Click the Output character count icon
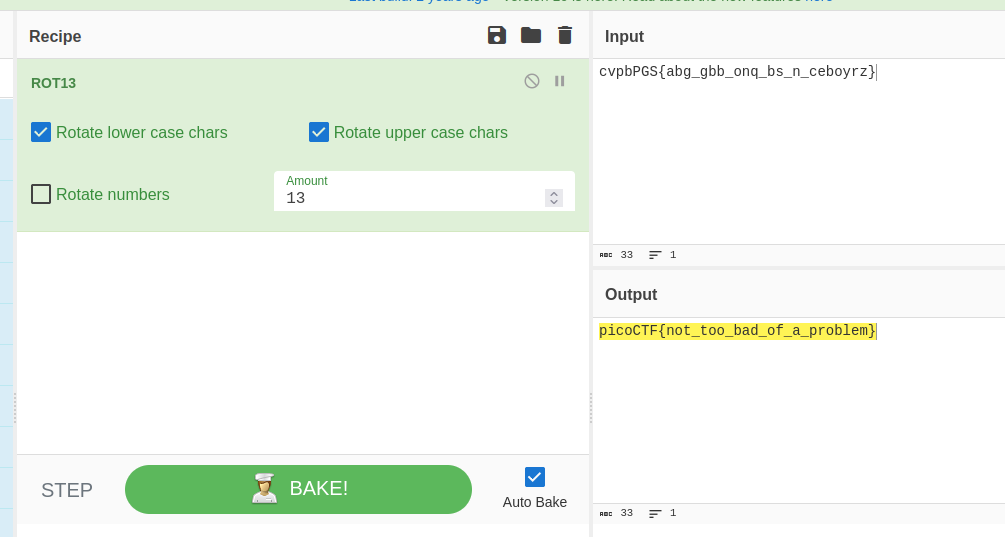 (x=606, y=513)
